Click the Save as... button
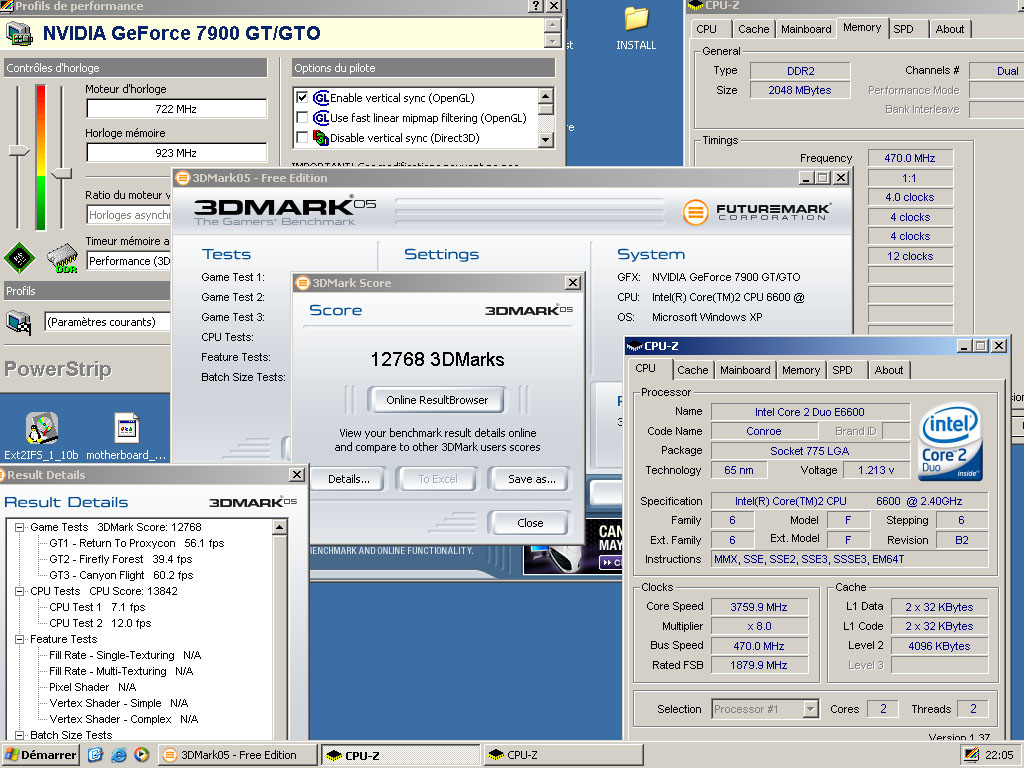Viewport: 1024px width, 768px height. [x=532, y=479]
